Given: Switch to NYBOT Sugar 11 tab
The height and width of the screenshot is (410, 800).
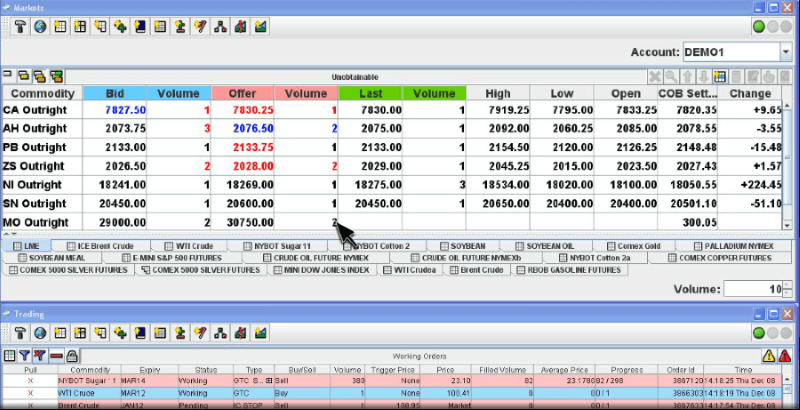Looking at the screenshot, I should pos(277,246).
